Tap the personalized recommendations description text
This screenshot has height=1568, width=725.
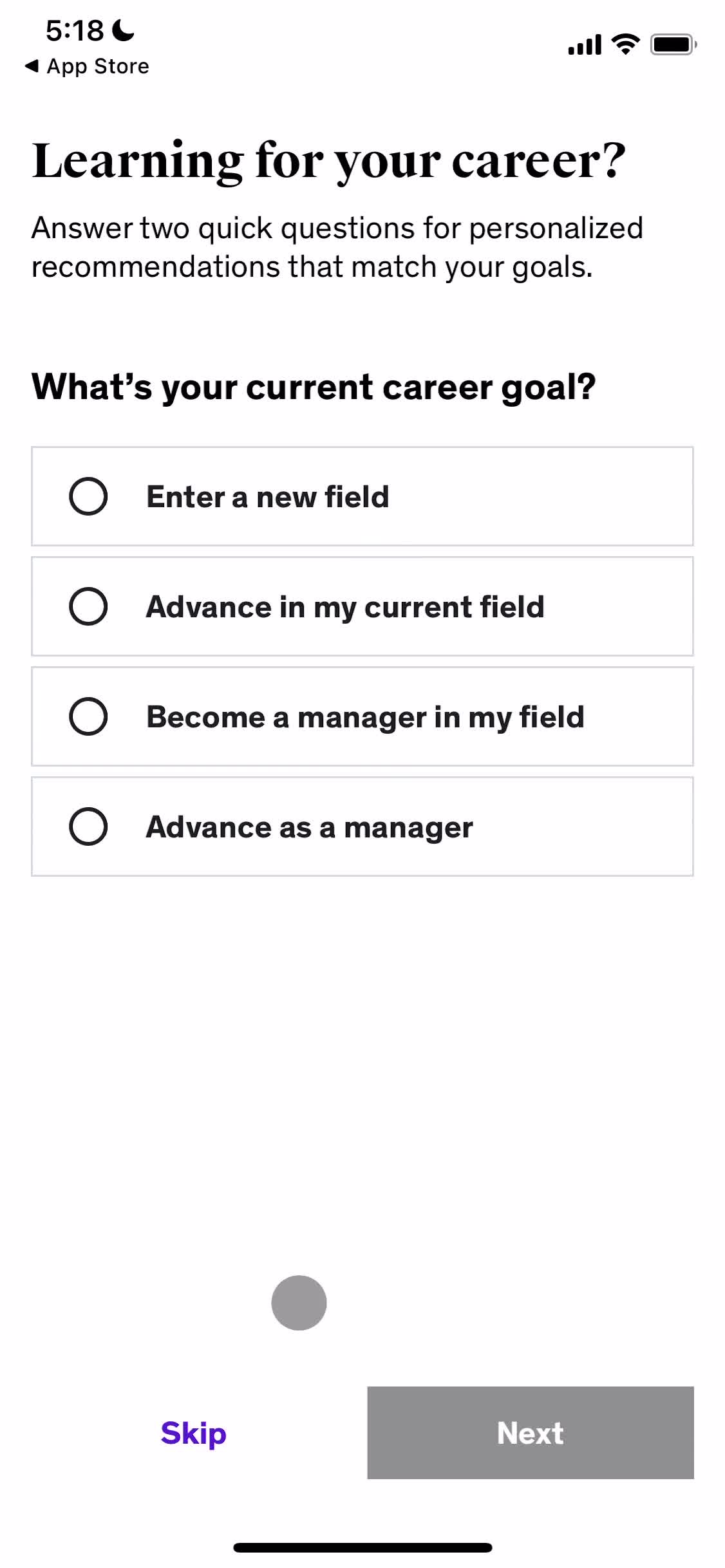click(337, 247)
